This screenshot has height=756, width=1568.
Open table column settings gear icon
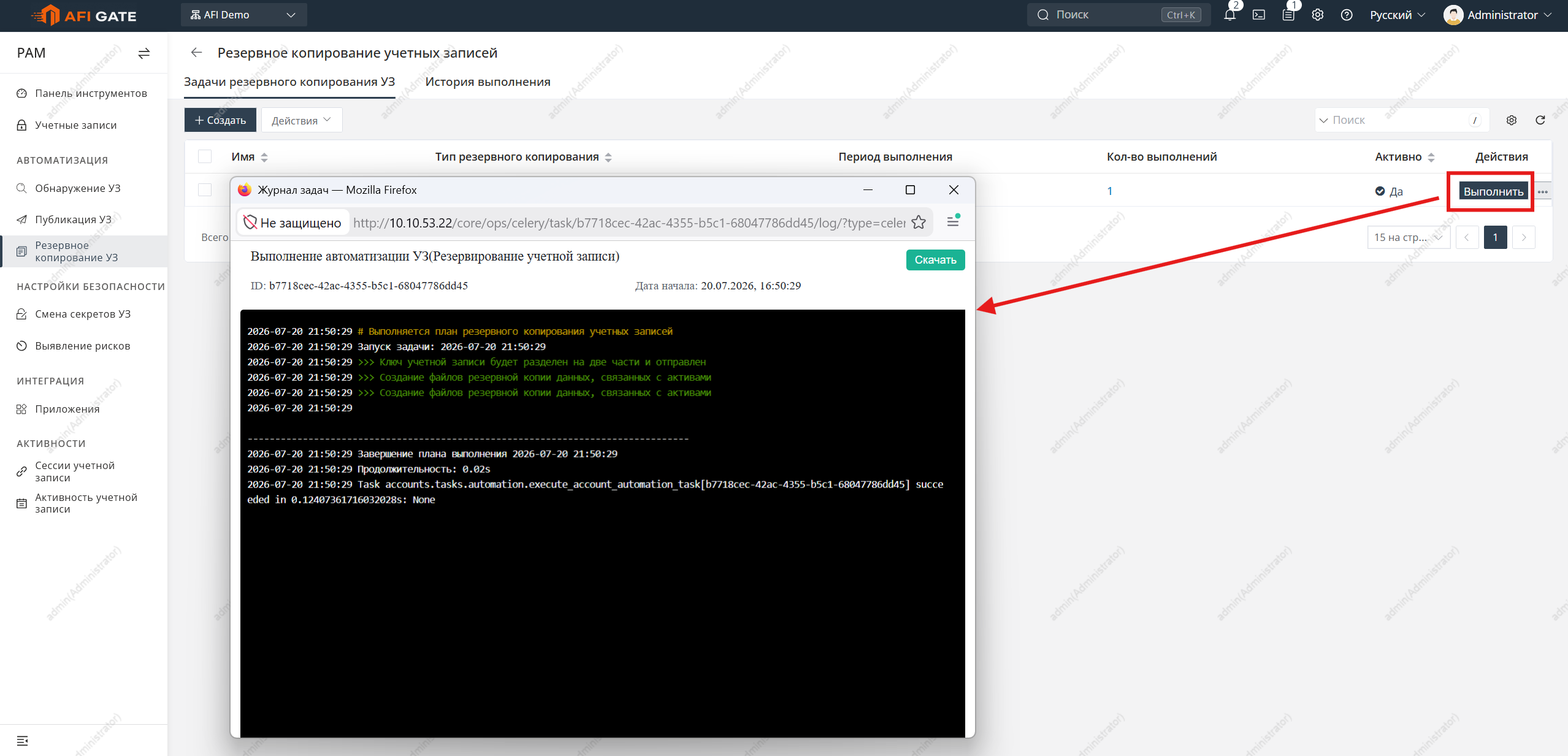click(x=1512, y=120)
